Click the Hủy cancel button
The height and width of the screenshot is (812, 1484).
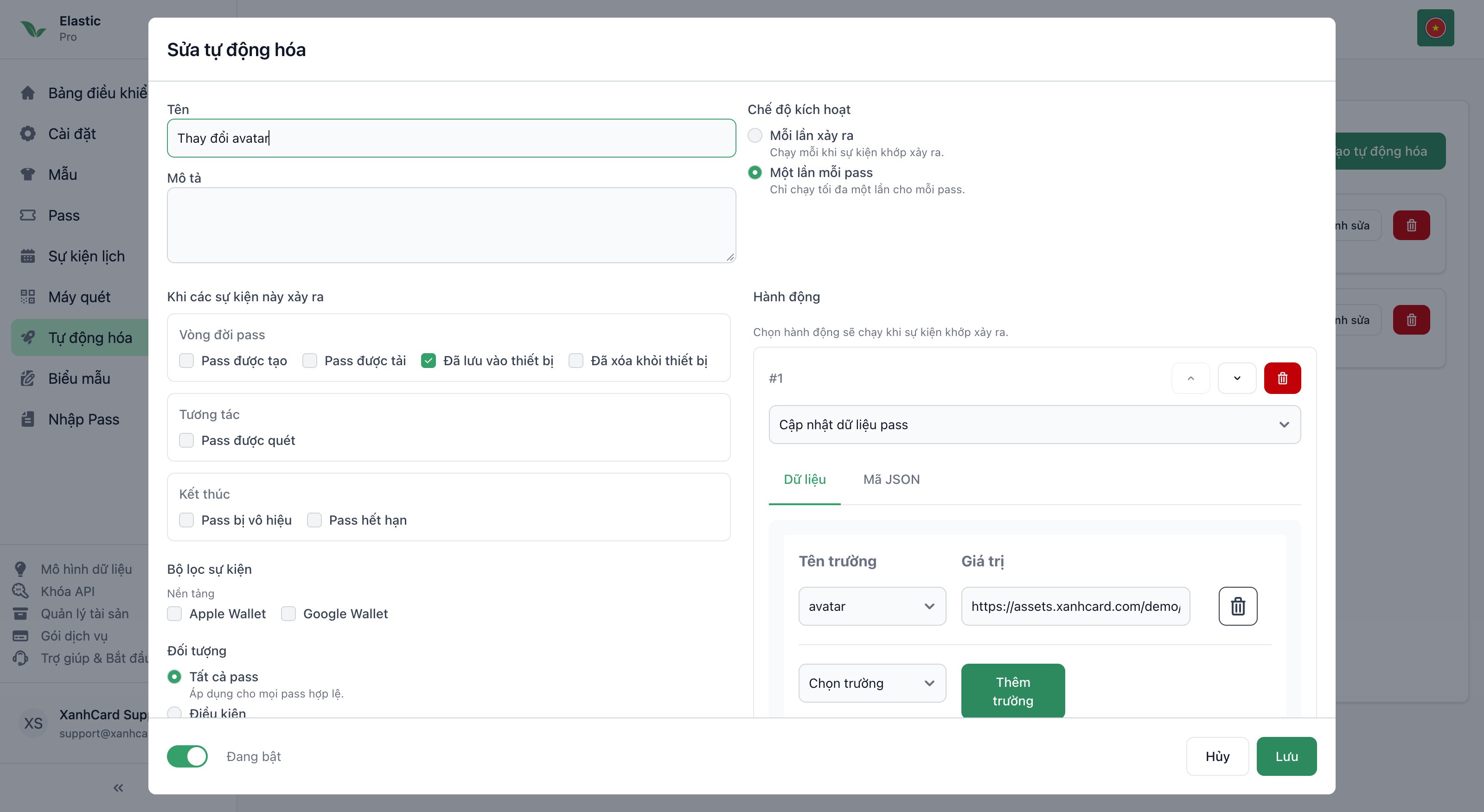1217,756
